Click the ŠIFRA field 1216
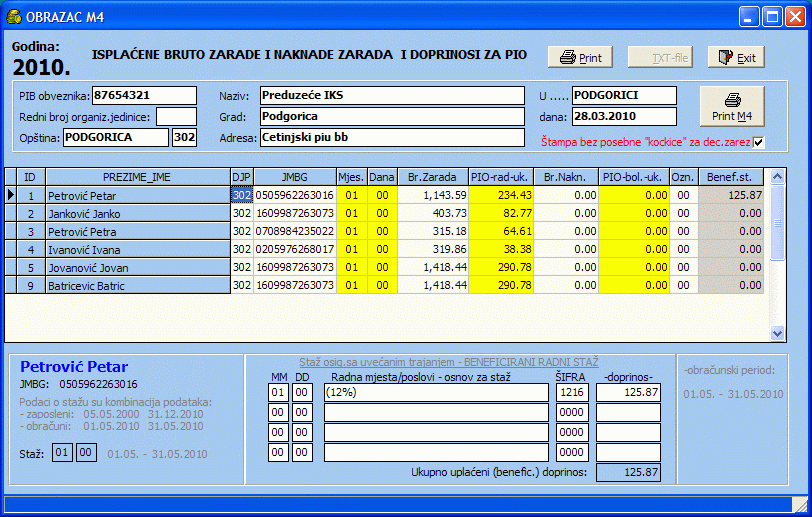 tap(572, 393)
